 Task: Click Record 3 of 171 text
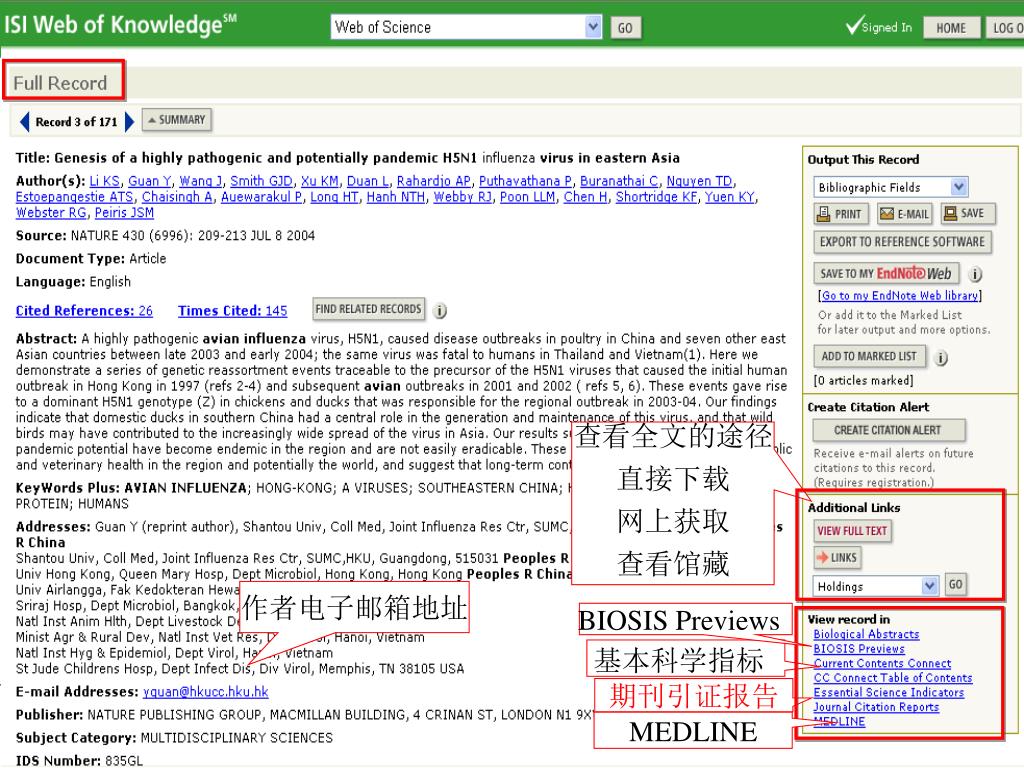tap(76, 122)
